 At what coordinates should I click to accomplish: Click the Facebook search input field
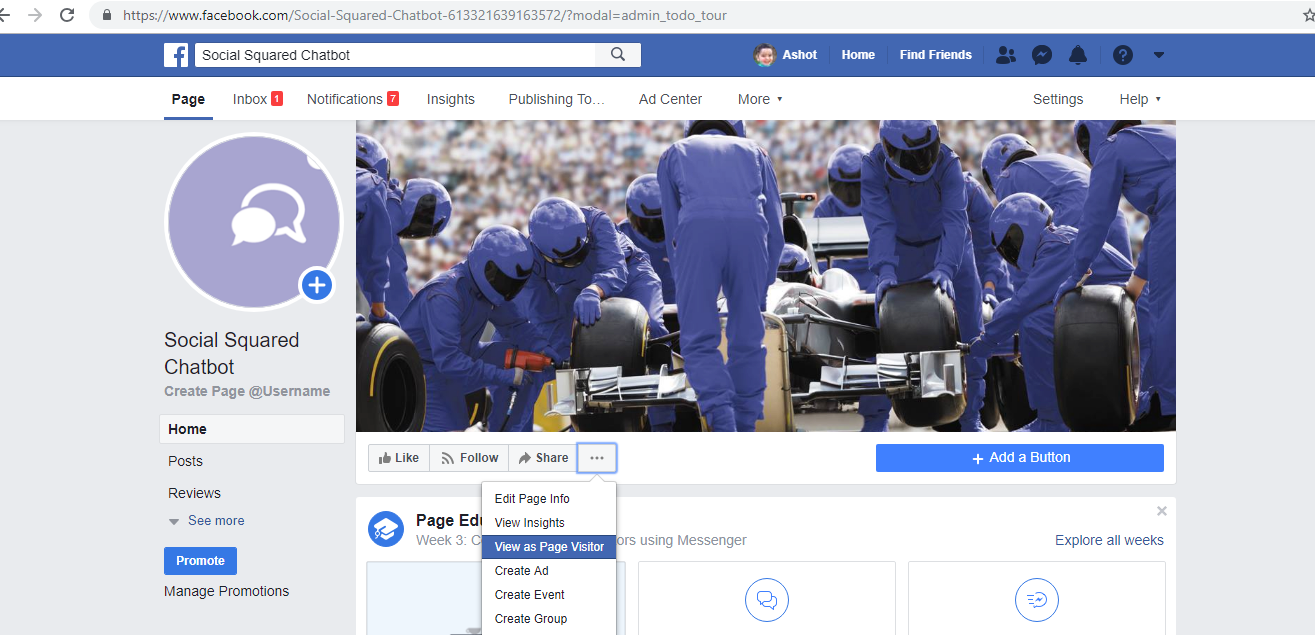(395, 55)
